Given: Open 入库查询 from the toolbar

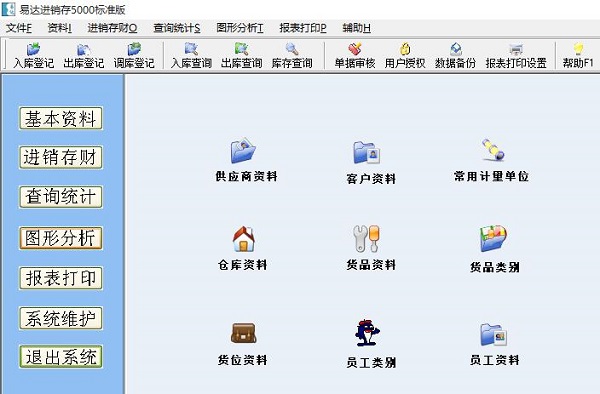Looking at the screenshot, I should point(191,56).
